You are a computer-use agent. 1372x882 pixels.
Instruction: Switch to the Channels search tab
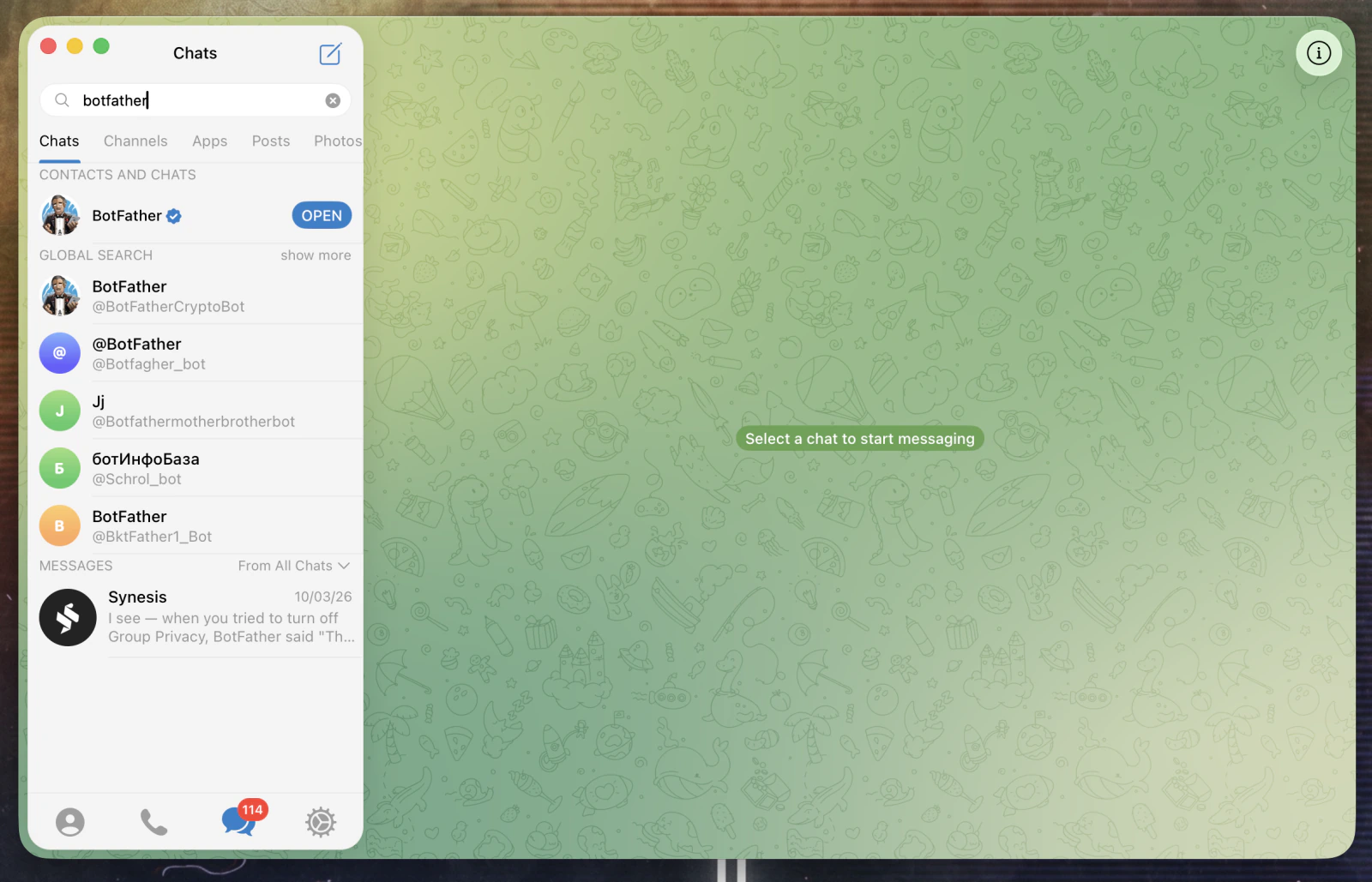tap(135, 141)
